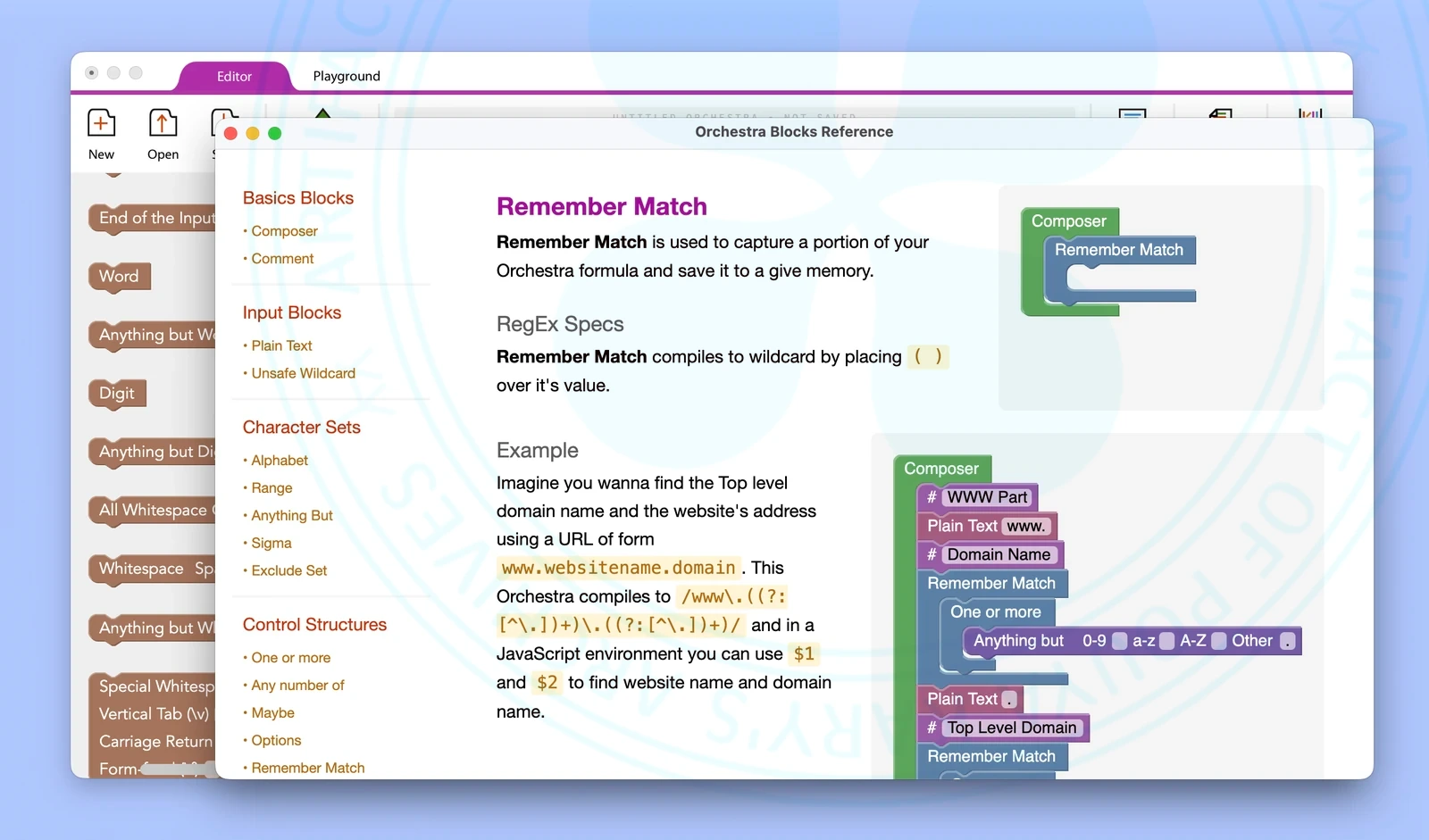Viewport: 1429px width, 840px height.
Task: Open the Sigma reference link
Action: point(272,544)
